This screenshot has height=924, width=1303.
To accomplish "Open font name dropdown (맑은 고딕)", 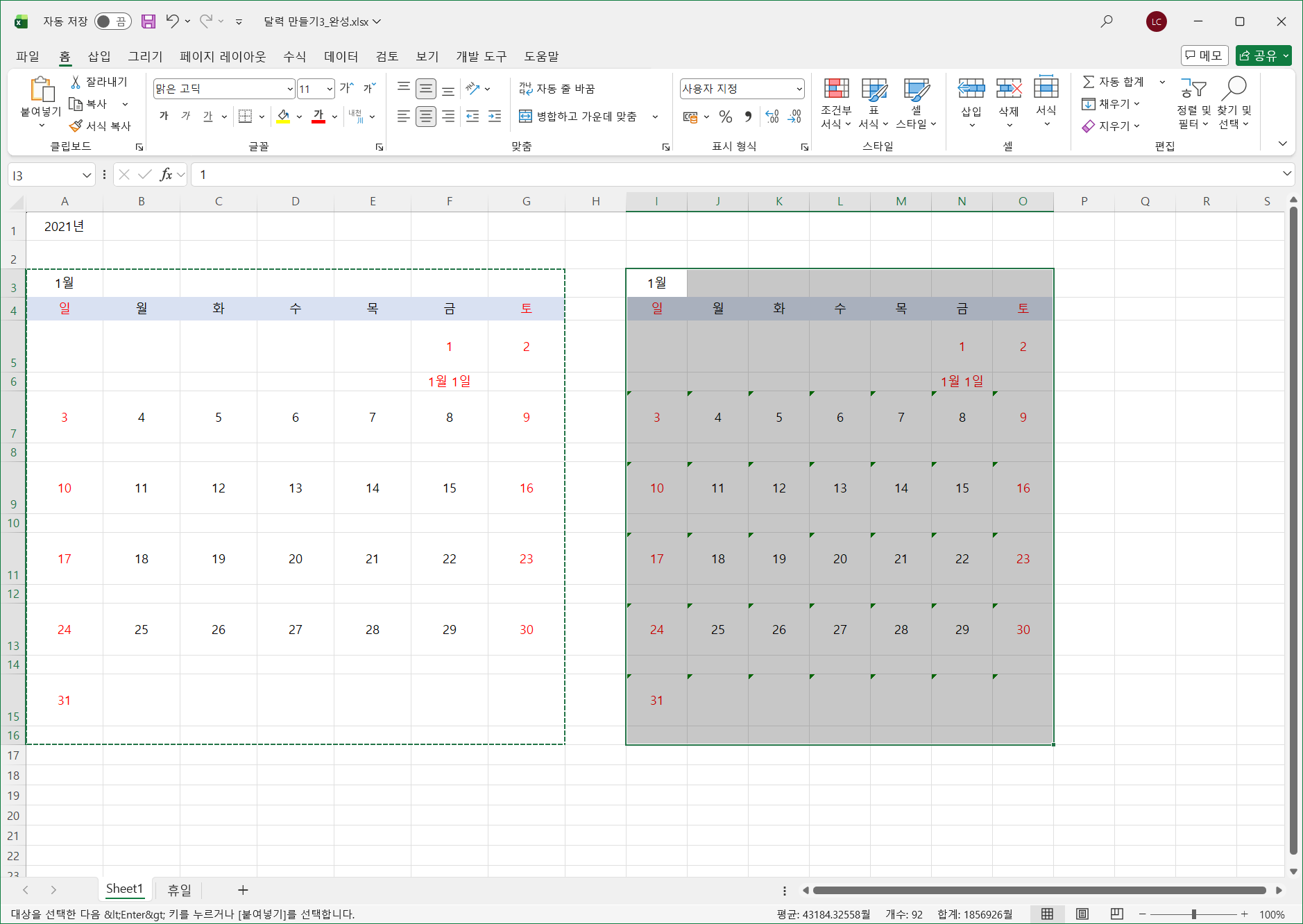I will pos(290,89).
